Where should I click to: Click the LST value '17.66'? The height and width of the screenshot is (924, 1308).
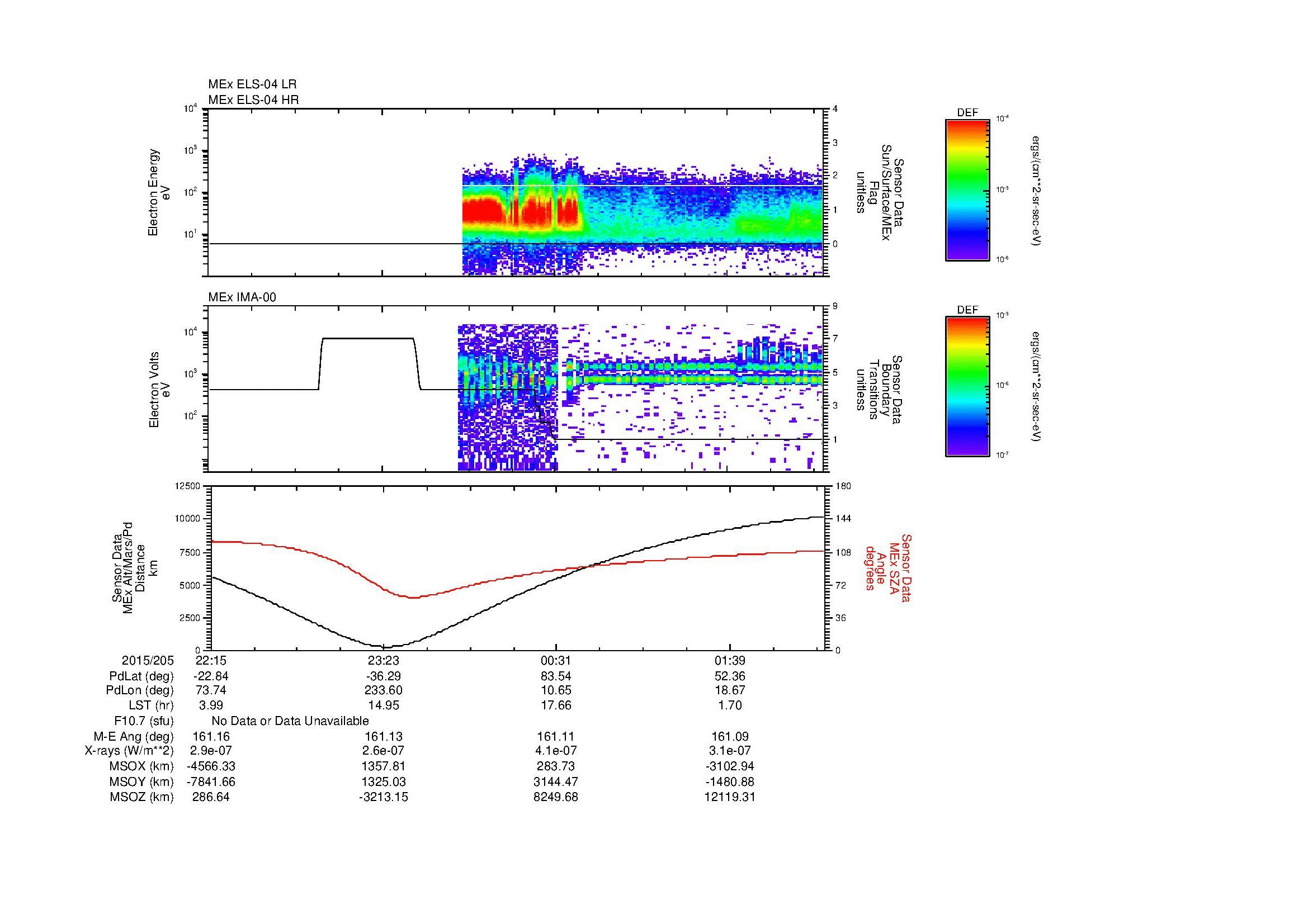tap(556, 705)
